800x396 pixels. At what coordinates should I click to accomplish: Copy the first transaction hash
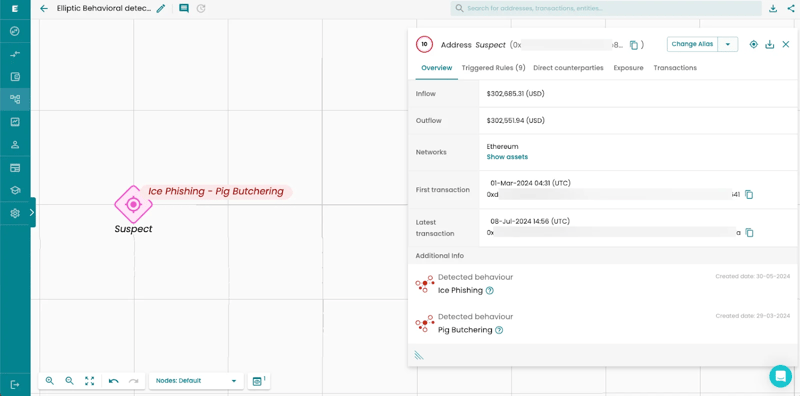[749, 194]
